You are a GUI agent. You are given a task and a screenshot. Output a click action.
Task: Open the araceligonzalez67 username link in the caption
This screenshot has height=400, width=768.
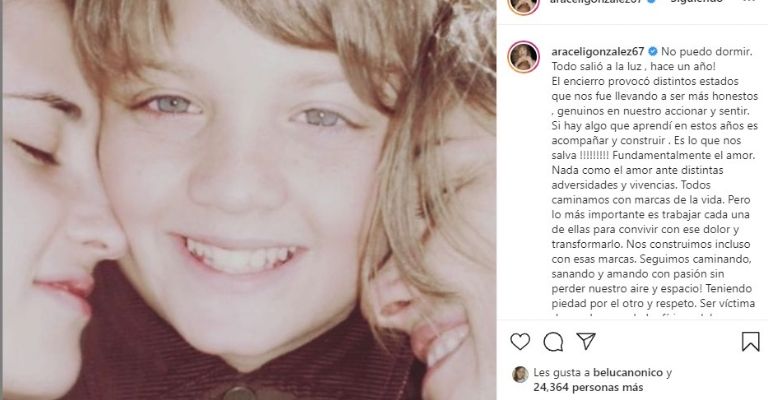(597, 51)
